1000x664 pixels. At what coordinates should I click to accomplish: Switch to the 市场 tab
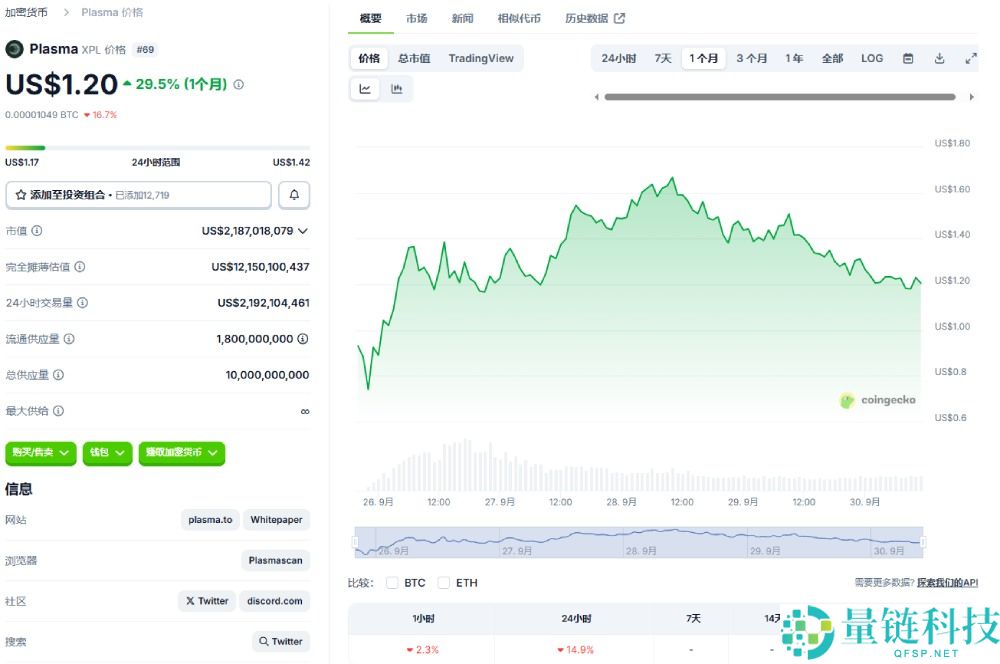(417, 17)
